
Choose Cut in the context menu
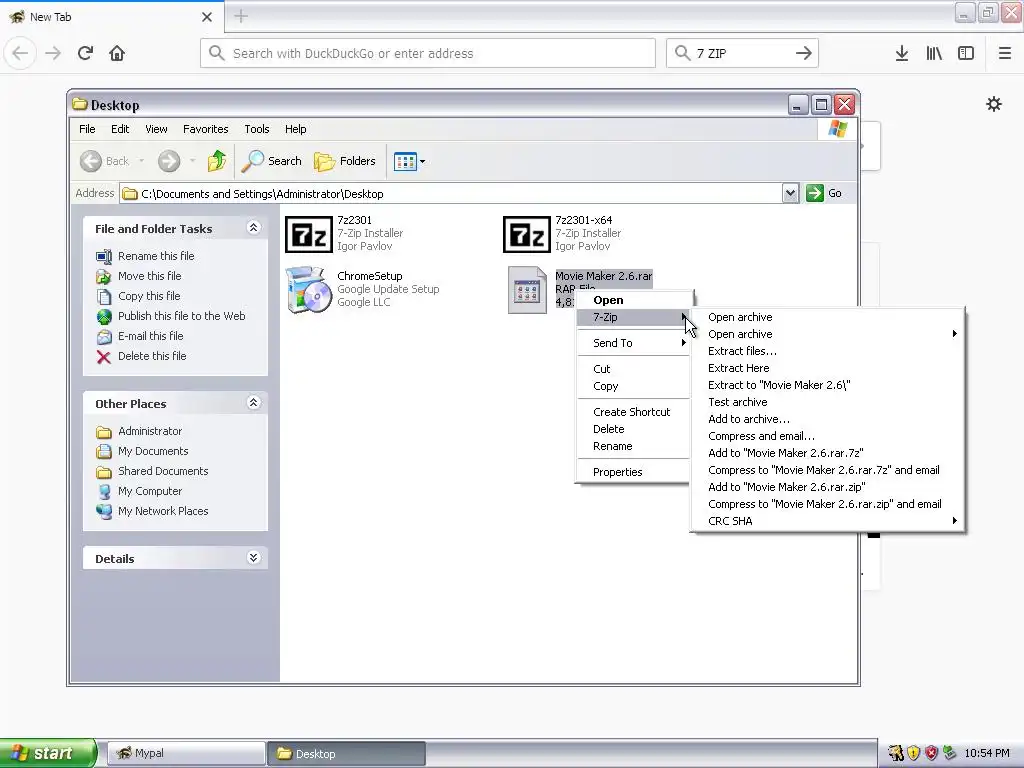pos(633,369)
